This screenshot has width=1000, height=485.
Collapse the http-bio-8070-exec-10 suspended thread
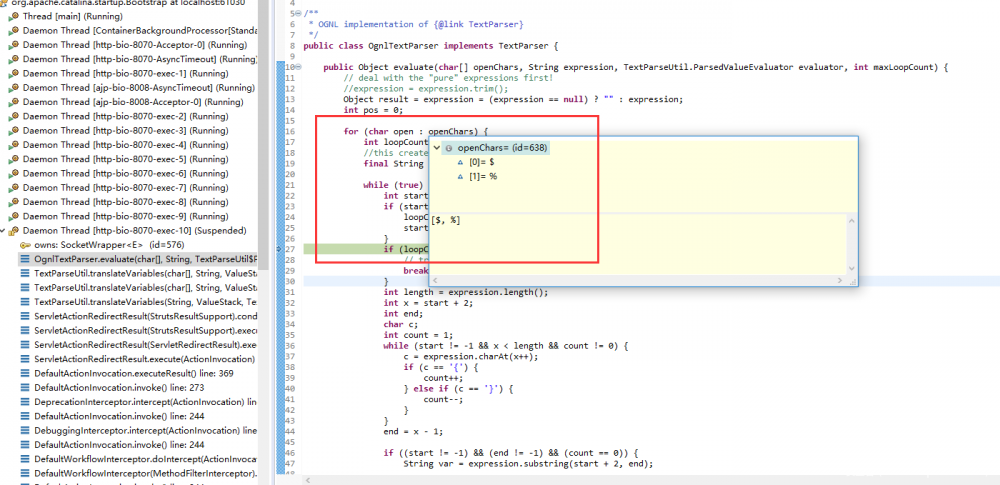pos(4,231)
